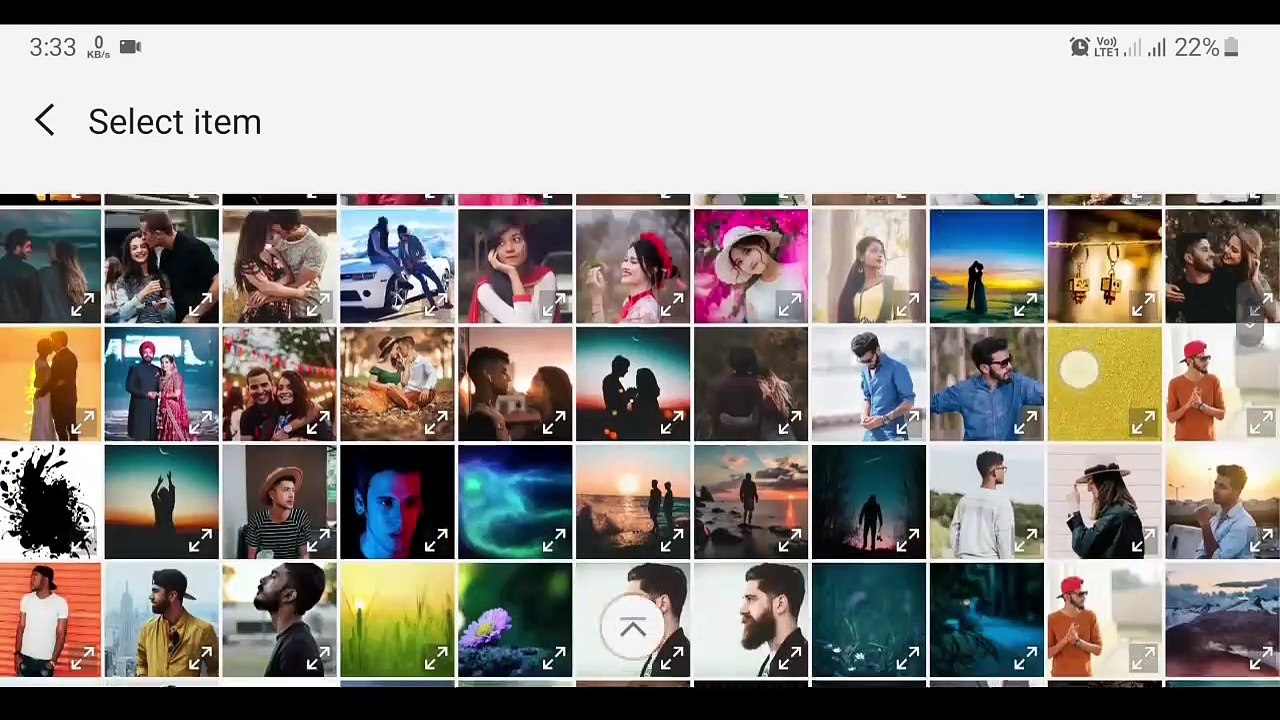Tap the round scroll-to-top button
1280x720 pixels.
coord(632,628)
